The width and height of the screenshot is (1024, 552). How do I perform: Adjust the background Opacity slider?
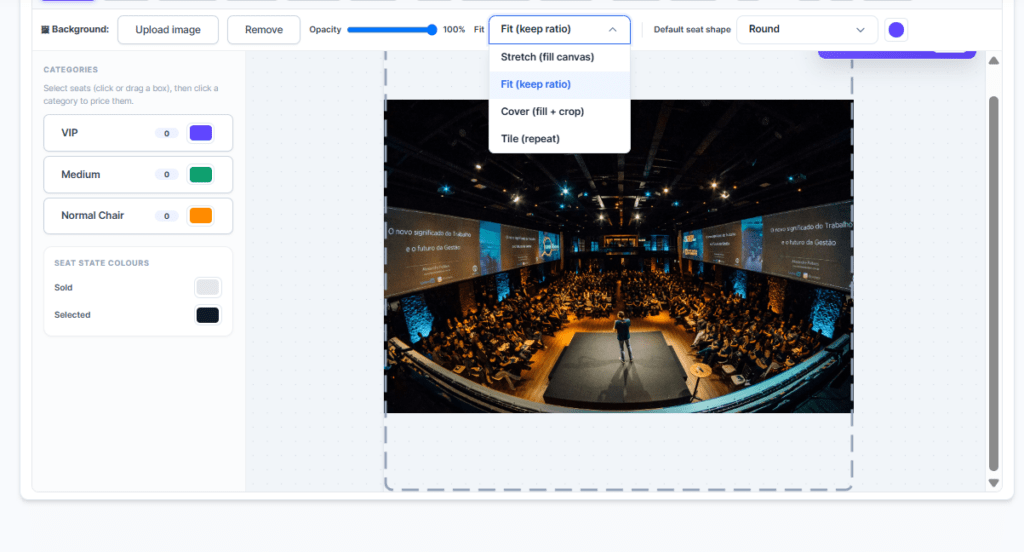pyautogui.click(x=392, y=29)
